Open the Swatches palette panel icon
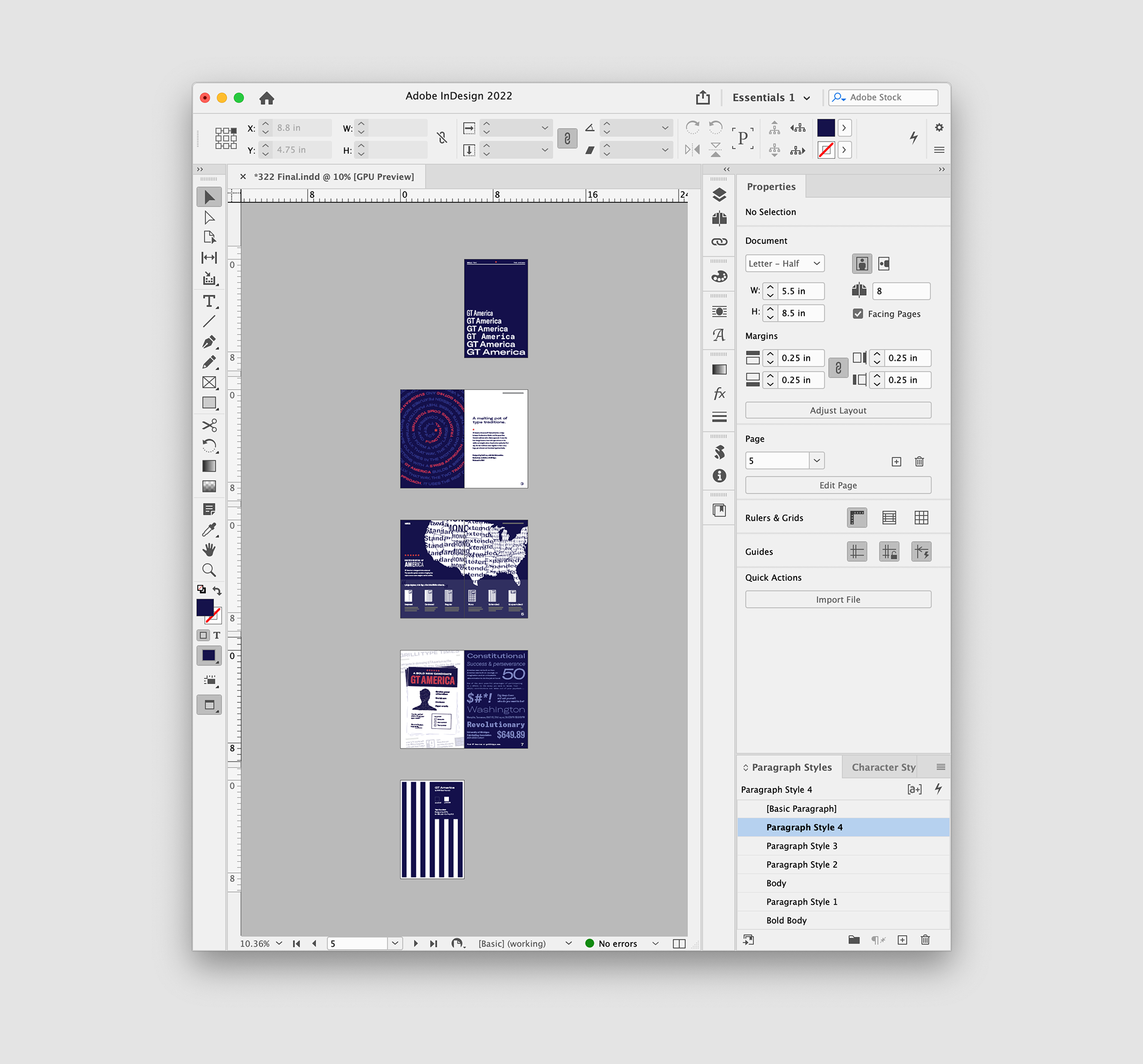 click(719, 277)
